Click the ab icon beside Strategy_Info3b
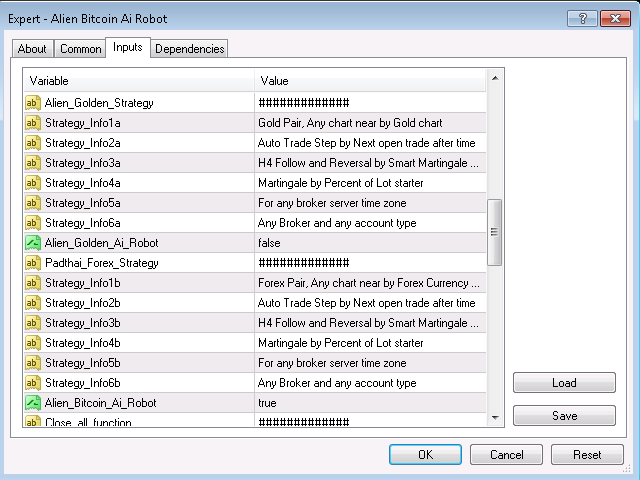 [x=33, y=323]
